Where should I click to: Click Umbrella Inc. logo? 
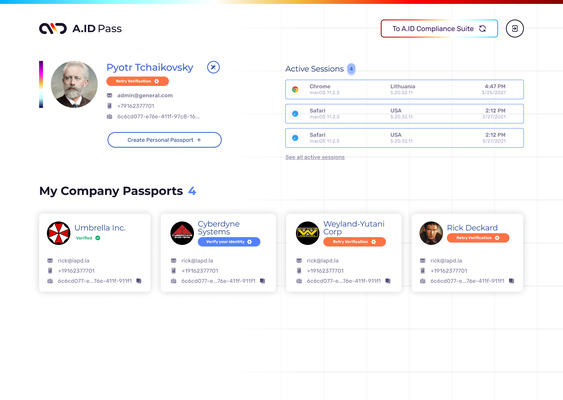pyautogui.click(x=59, y=233)
